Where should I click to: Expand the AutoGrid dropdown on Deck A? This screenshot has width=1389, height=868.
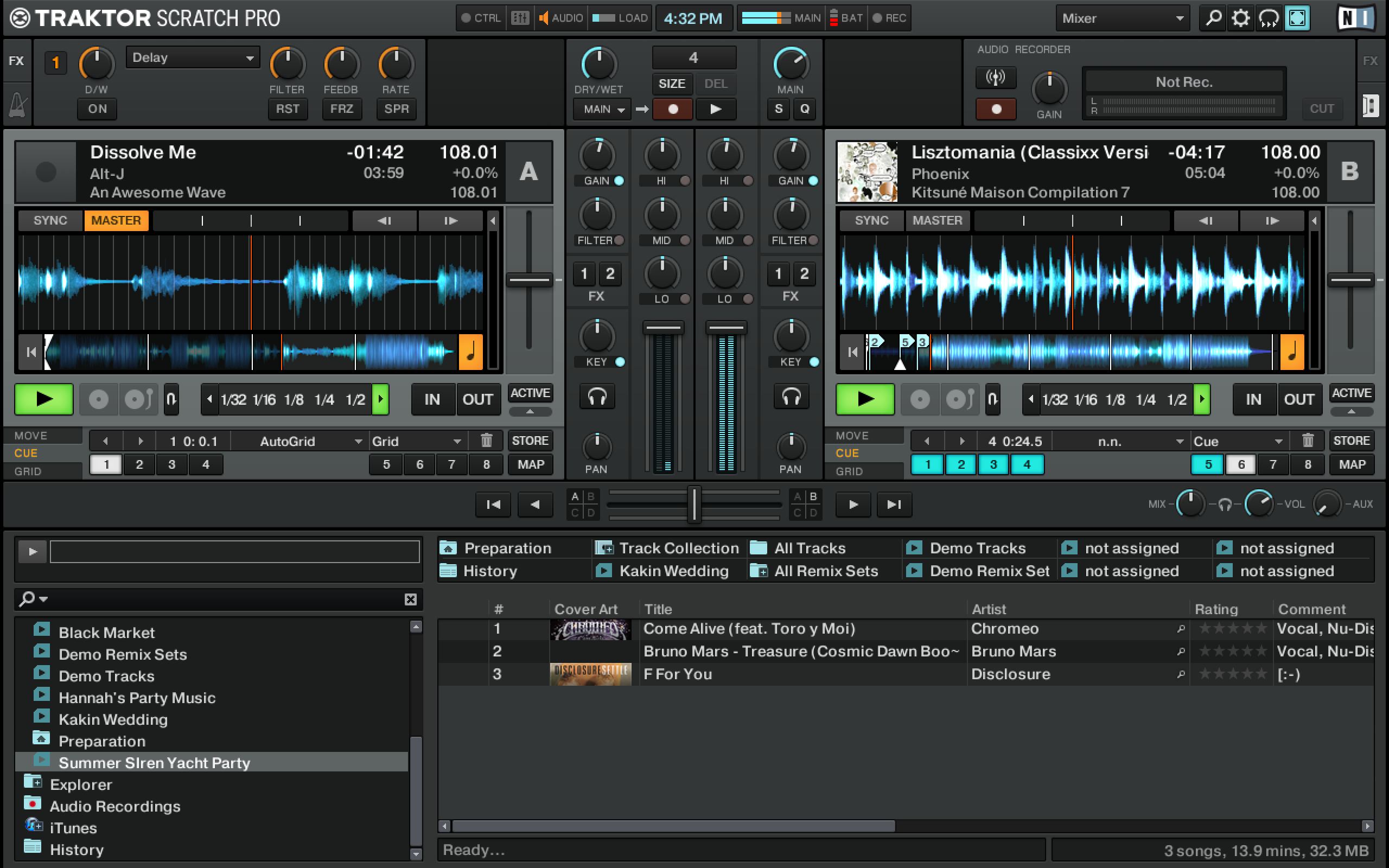click(x=357, y=440)
